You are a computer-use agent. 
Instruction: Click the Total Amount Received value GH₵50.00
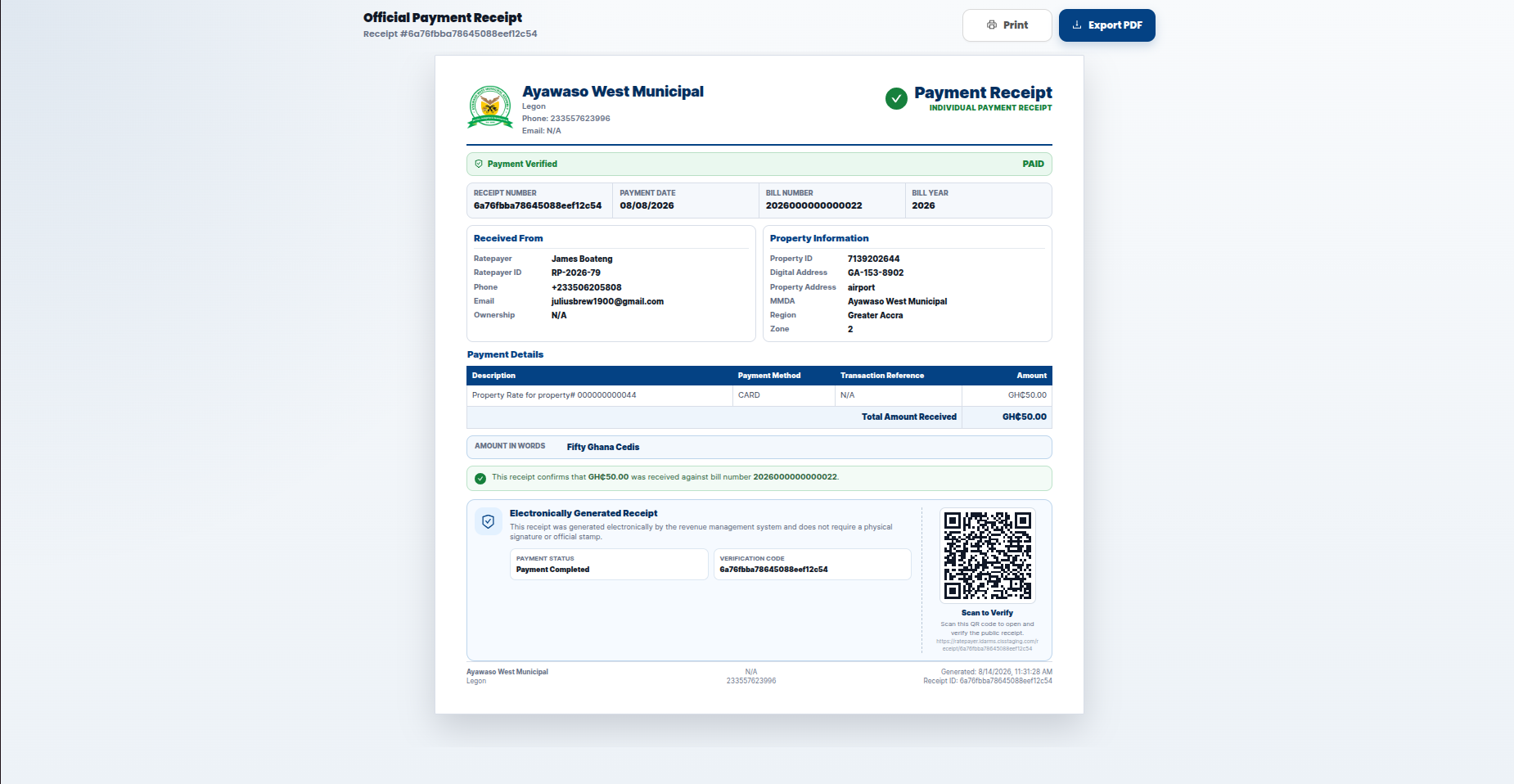(x=1024, y=417)
